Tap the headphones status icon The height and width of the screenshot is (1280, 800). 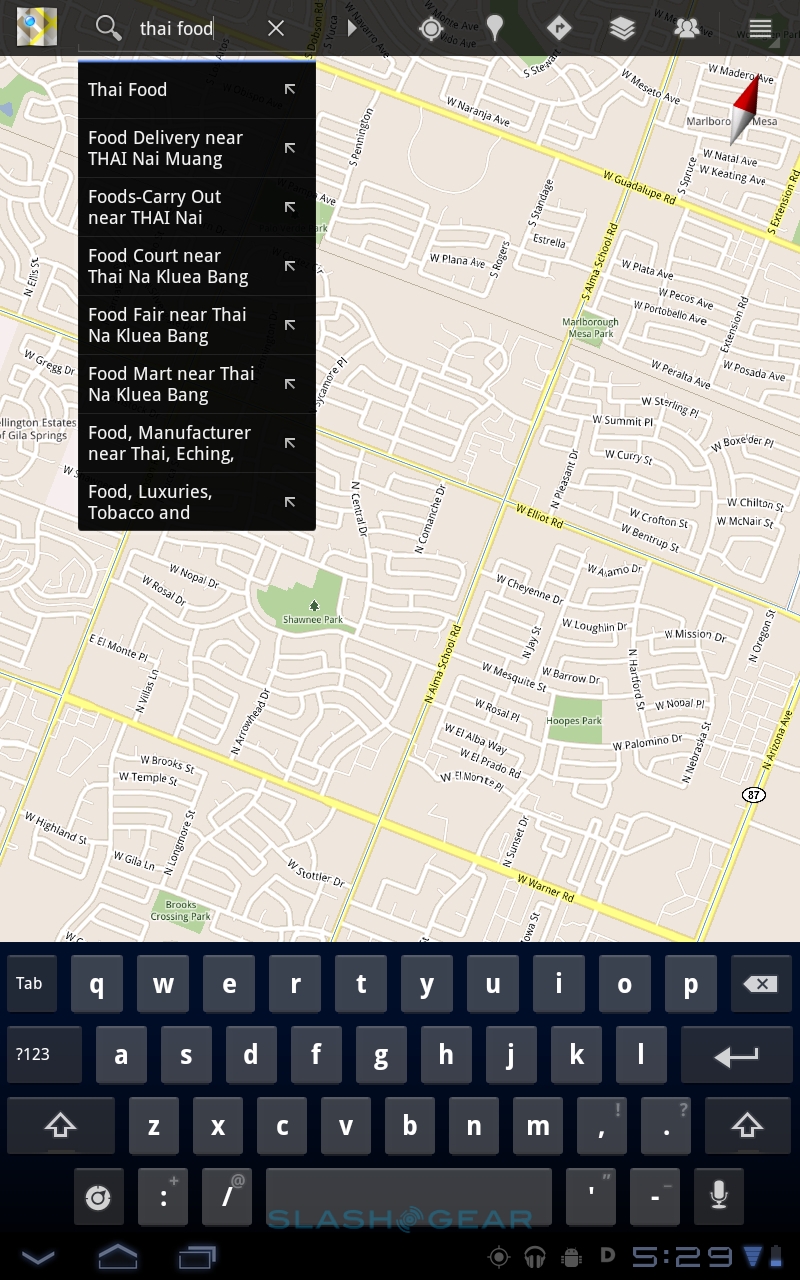[x=535, y=1257]
